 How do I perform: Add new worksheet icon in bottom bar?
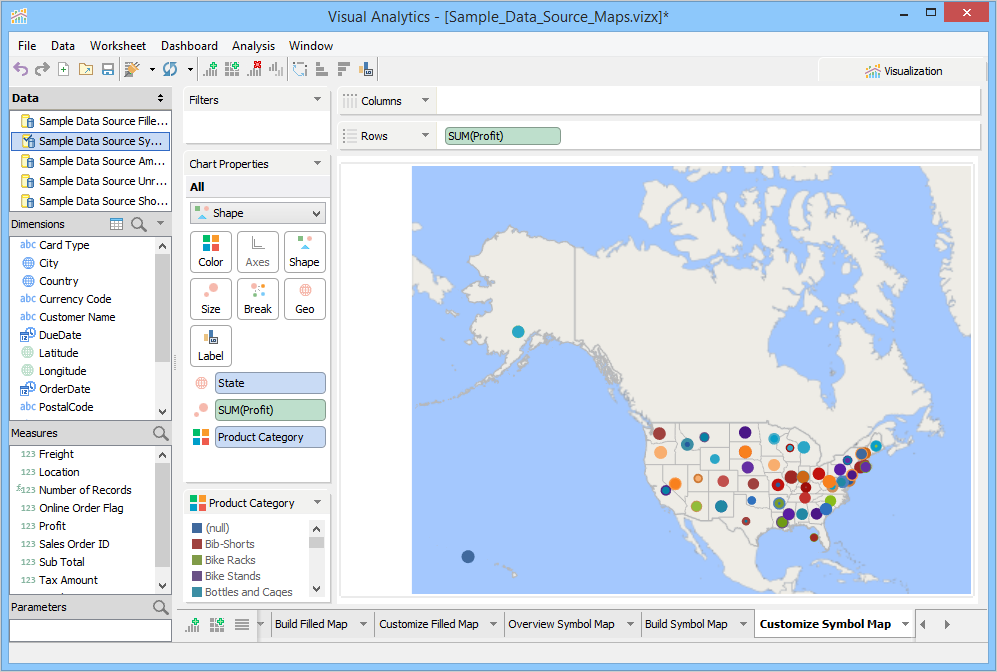tap(193, 624)
